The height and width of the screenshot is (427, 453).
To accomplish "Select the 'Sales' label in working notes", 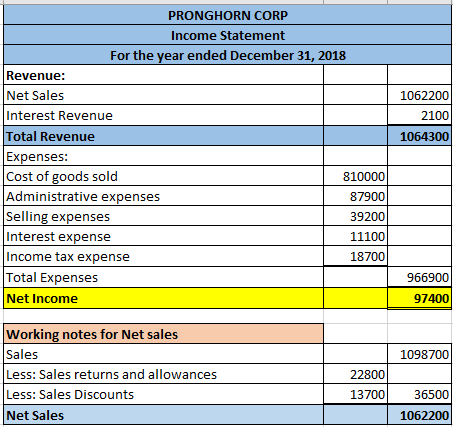I will click(163, 354).
